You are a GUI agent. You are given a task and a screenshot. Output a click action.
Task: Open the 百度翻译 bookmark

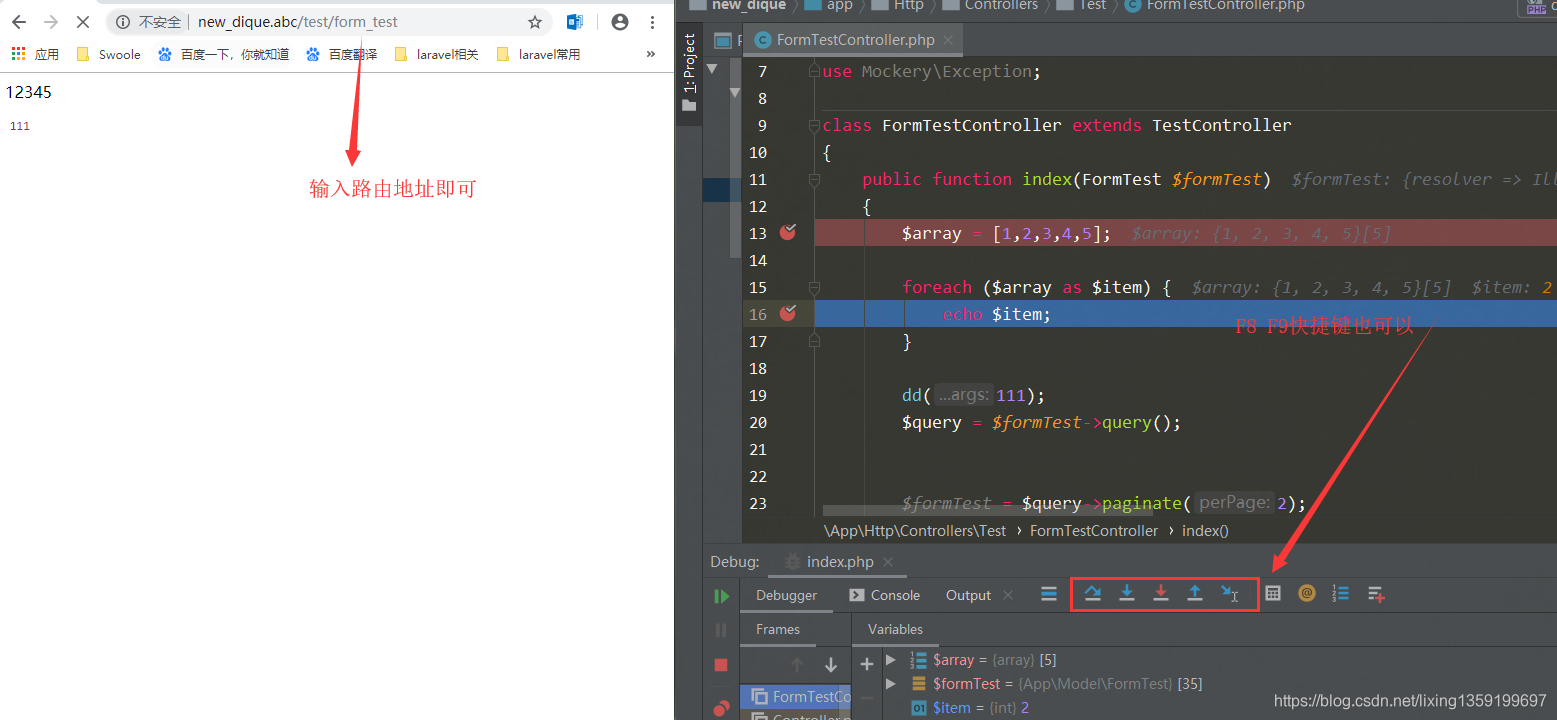click(342, 54)
